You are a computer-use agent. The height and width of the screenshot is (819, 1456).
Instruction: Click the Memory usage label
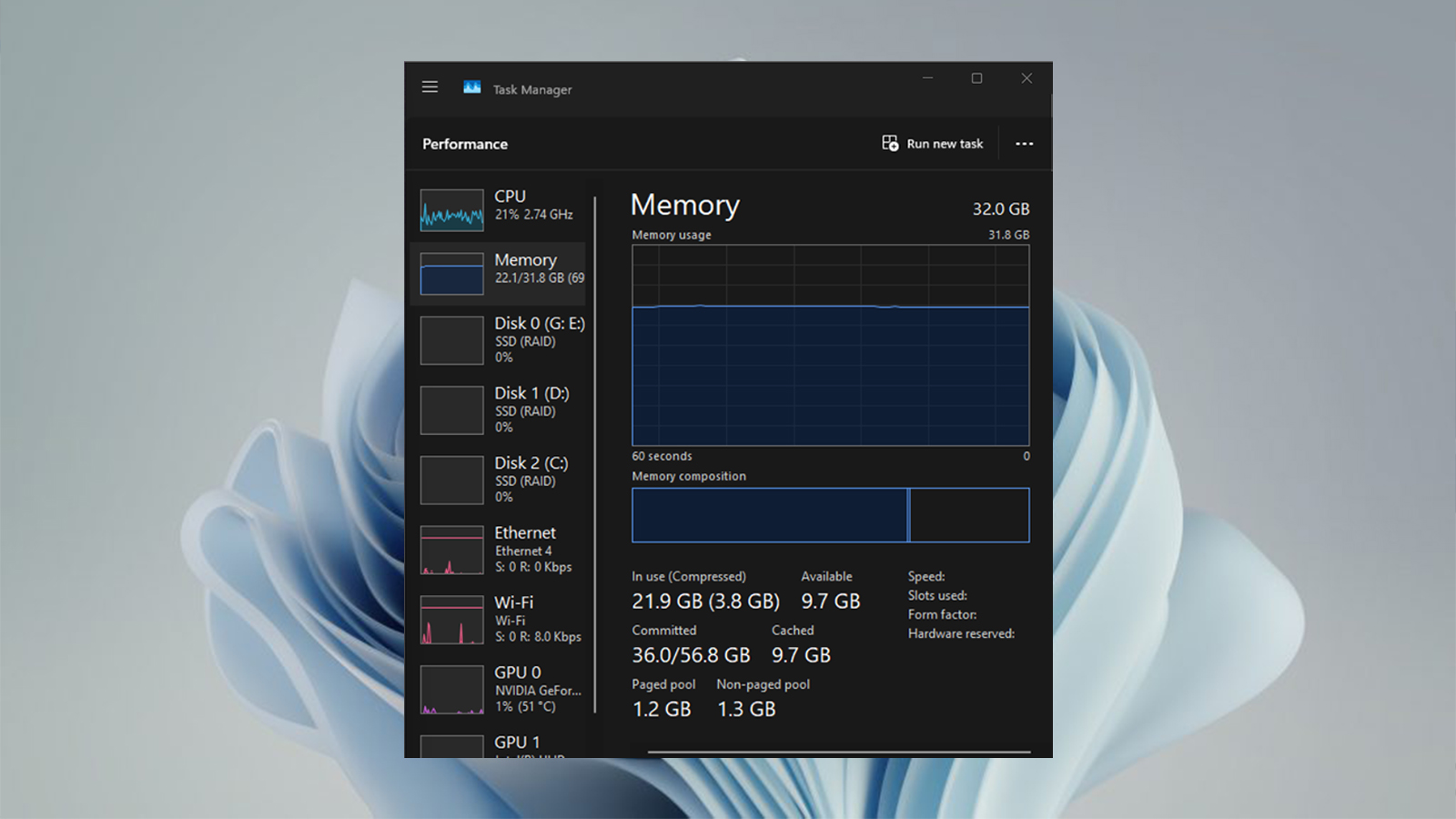click(x=672, y=235)
